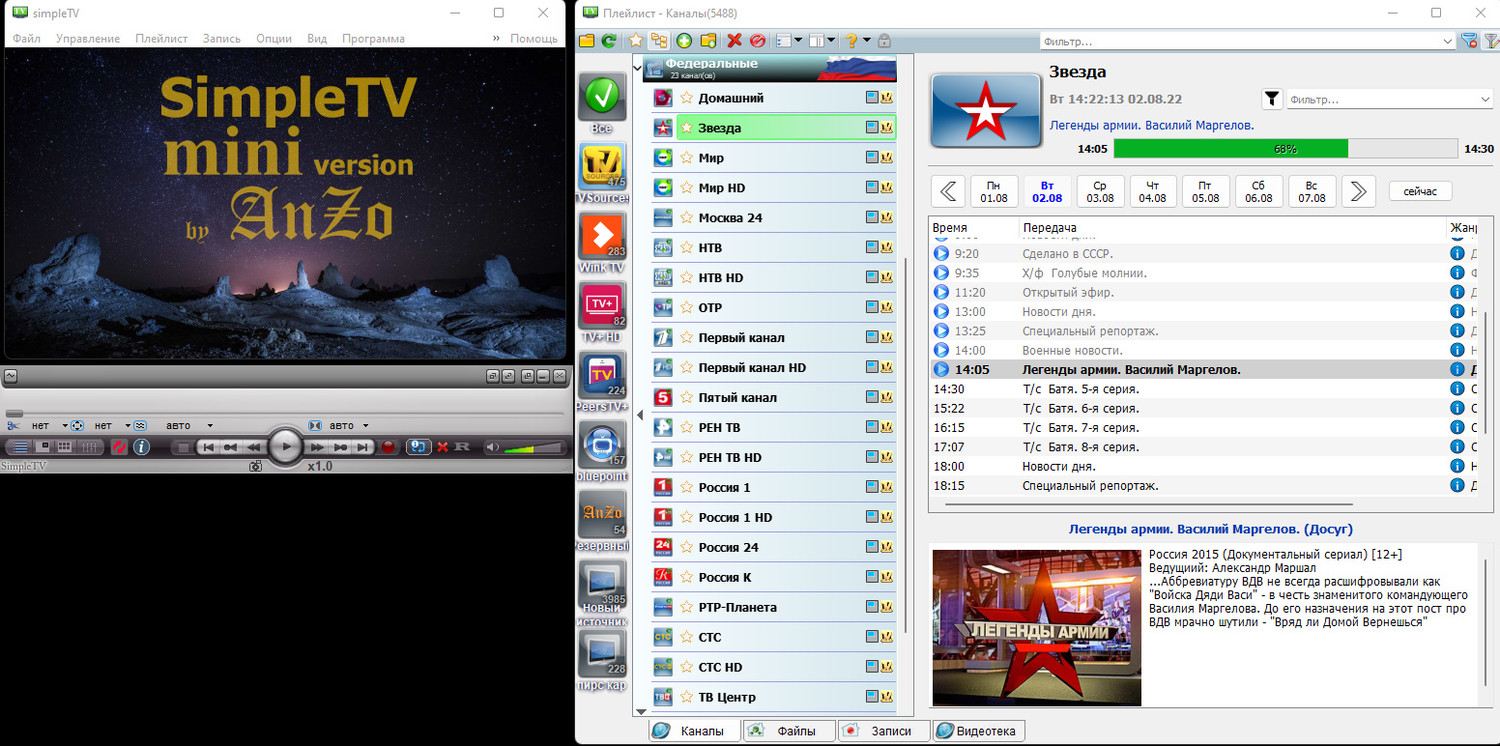Go to the next week with the right arrows

coord(1359,191)
